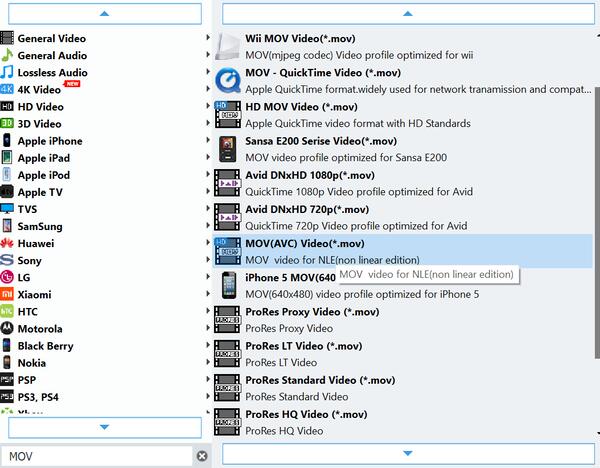The width and height of the screenshot is (600, 468).
Task: Click the Xiaomi brand icon
Action: (x=8, y=295)
